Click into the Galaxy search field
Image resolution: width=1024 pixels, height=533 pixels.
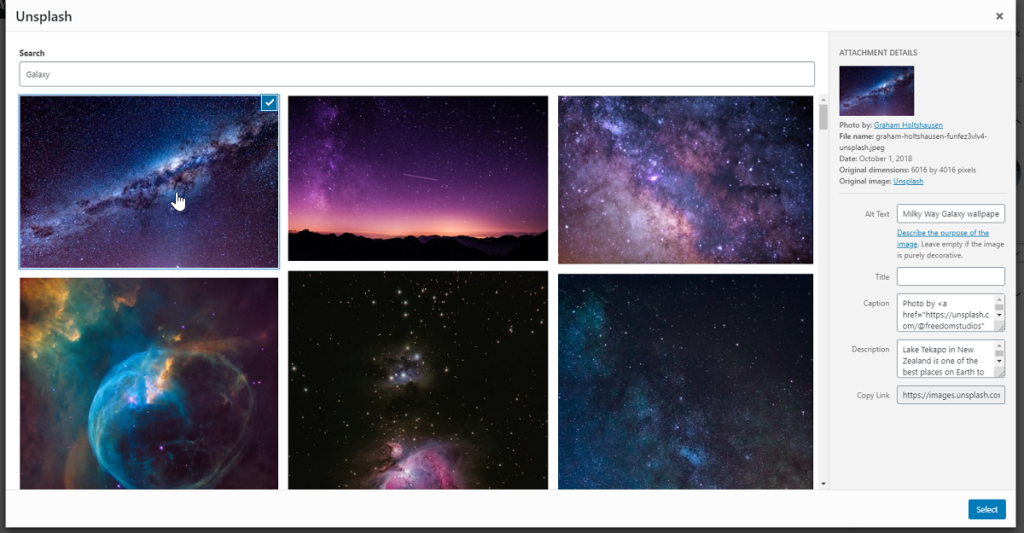[417, 74]
